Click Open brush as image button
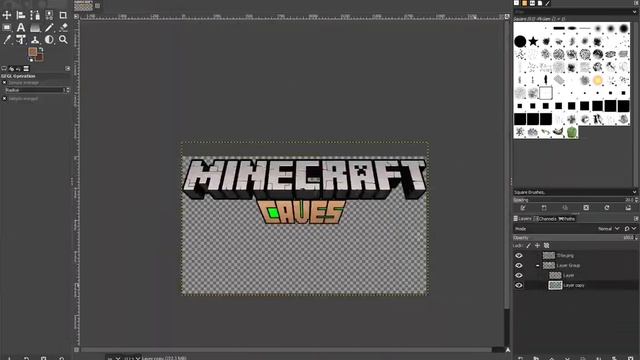640x360 pixels. (628, 208)
